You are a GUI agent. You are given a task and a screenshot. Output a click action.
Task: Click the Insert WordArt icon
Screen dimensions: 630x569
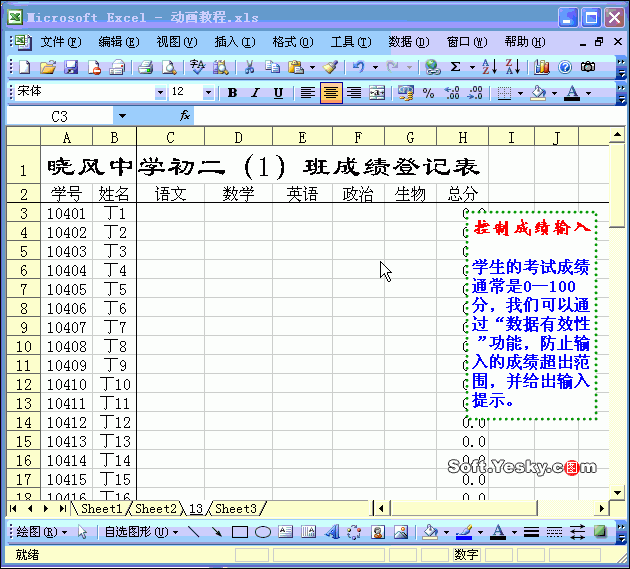[332, 532]
